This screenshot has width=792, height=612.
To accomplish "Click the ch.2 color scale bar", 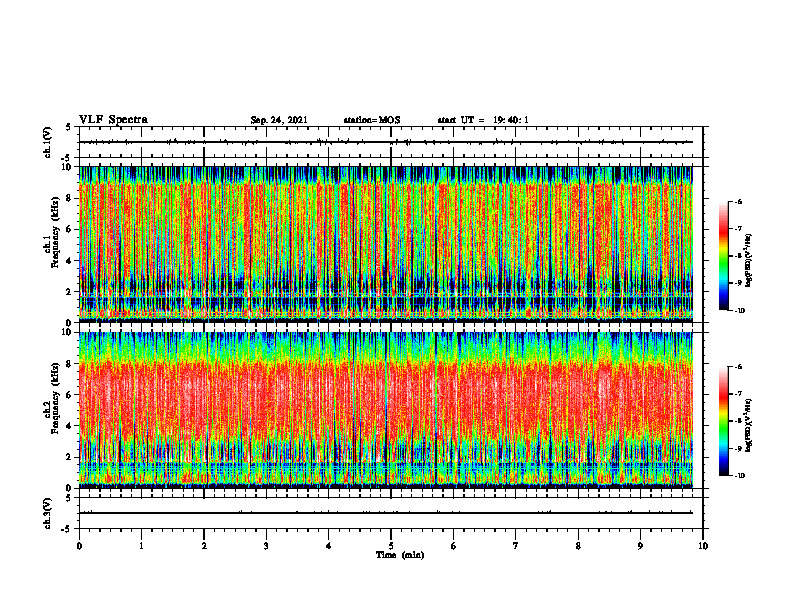I will click(723, 421).
